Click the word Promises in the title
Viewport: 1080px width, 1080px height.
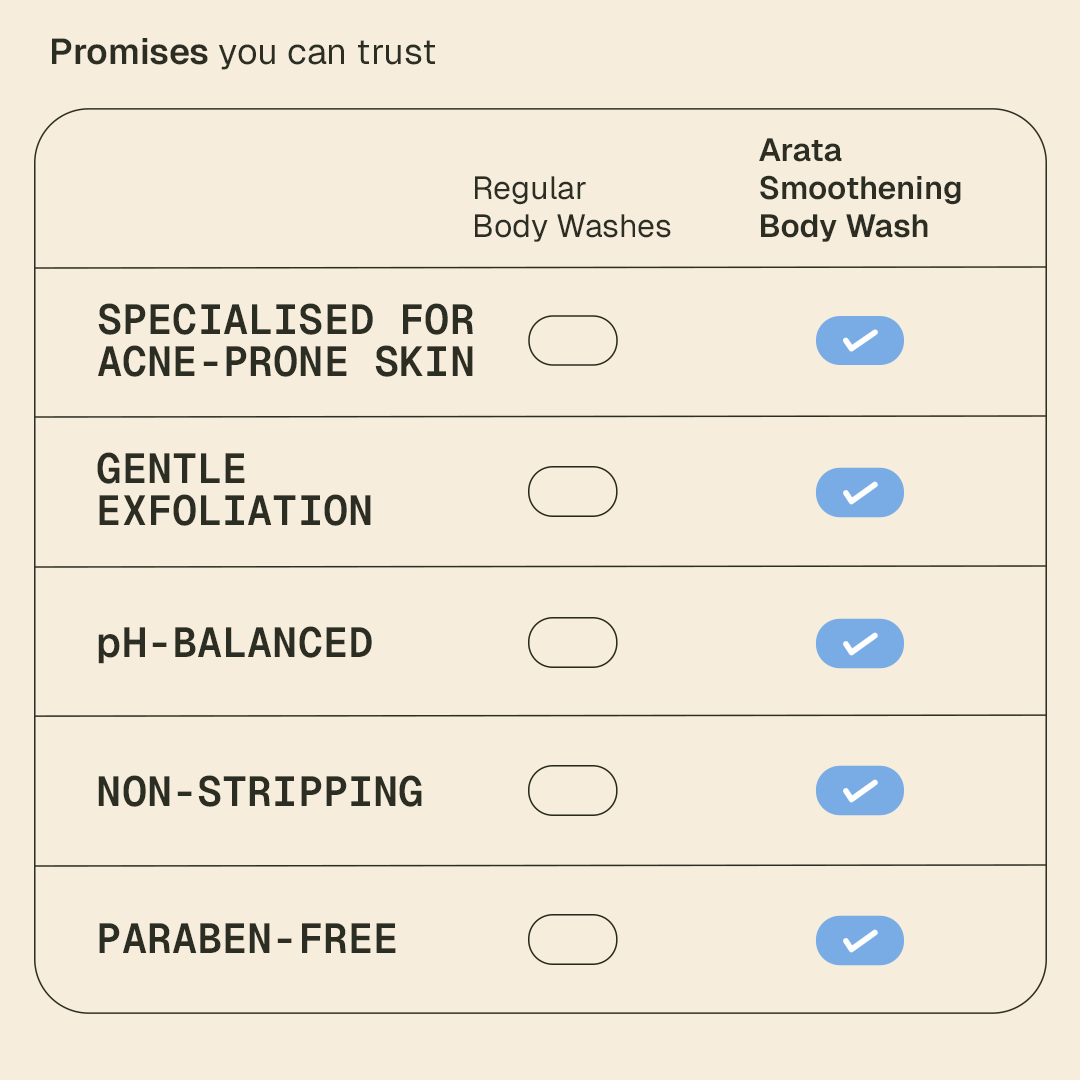pyautogui.click(x=129, y=52)
